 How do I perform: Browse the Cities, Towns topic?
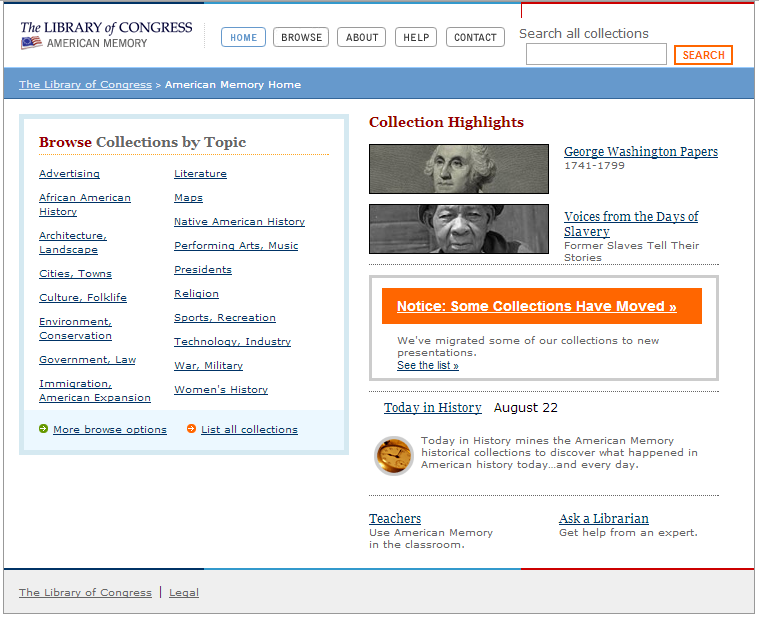(x=75, y=274)
